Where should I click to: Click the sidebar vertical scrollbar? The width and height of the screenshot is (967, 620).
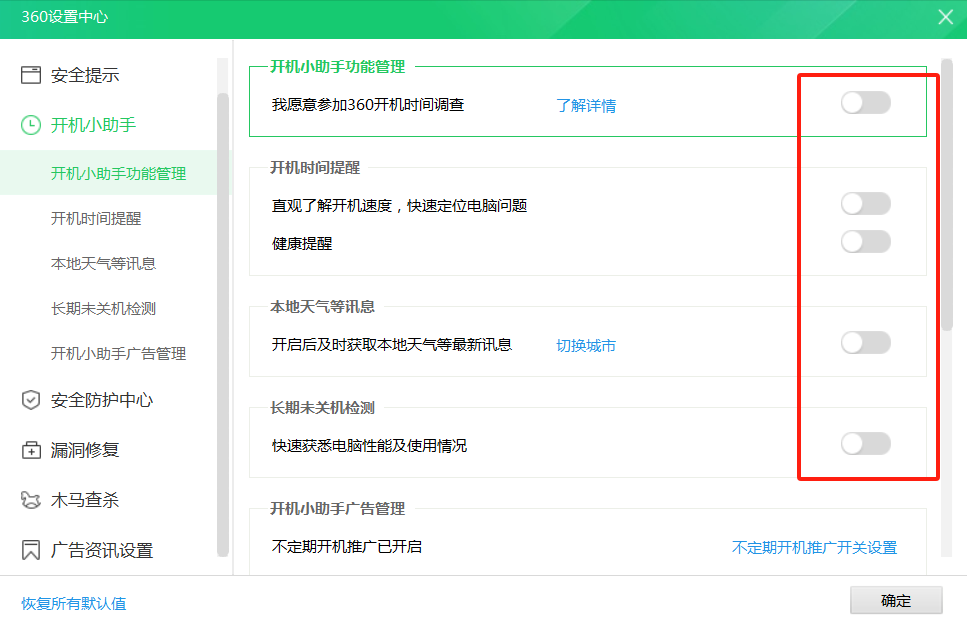223,324
